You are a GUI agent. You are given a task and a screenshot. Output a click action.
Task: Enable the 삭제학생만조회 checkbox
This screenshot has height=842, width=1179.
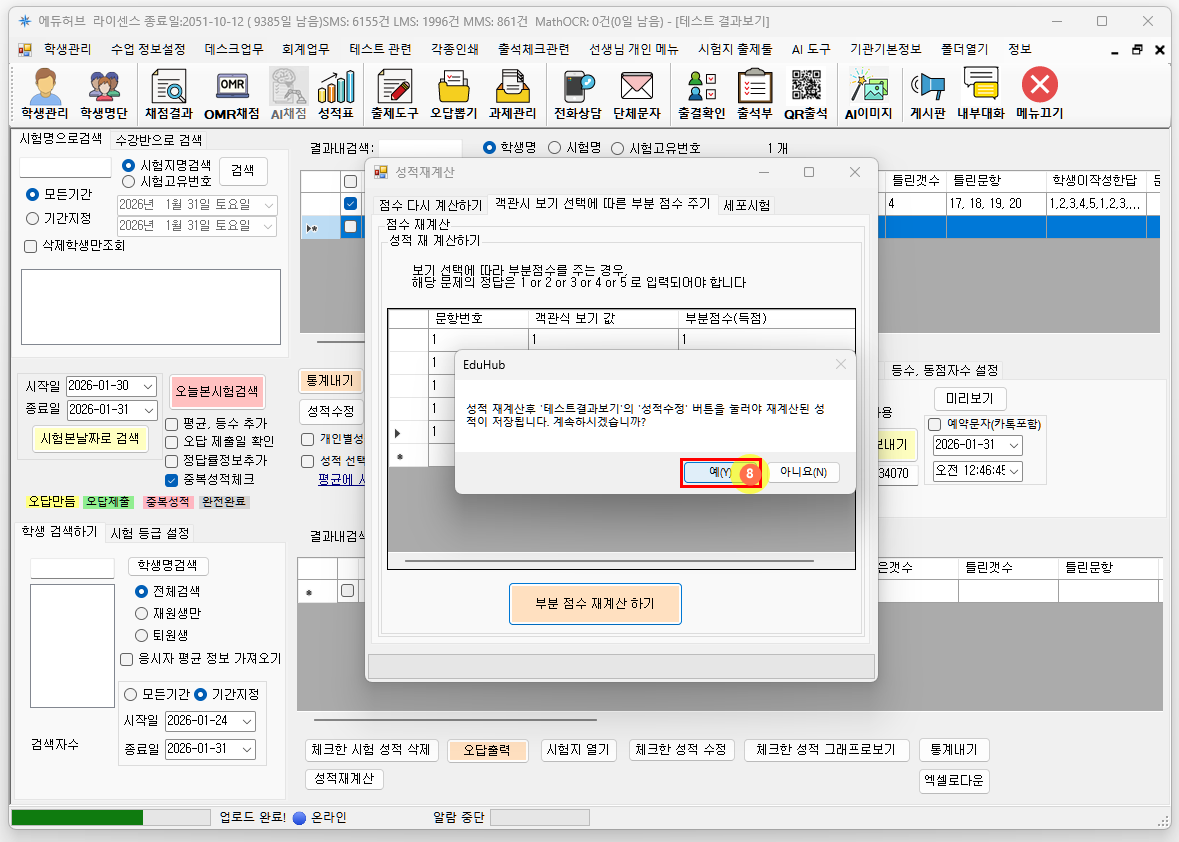[29, 245]
